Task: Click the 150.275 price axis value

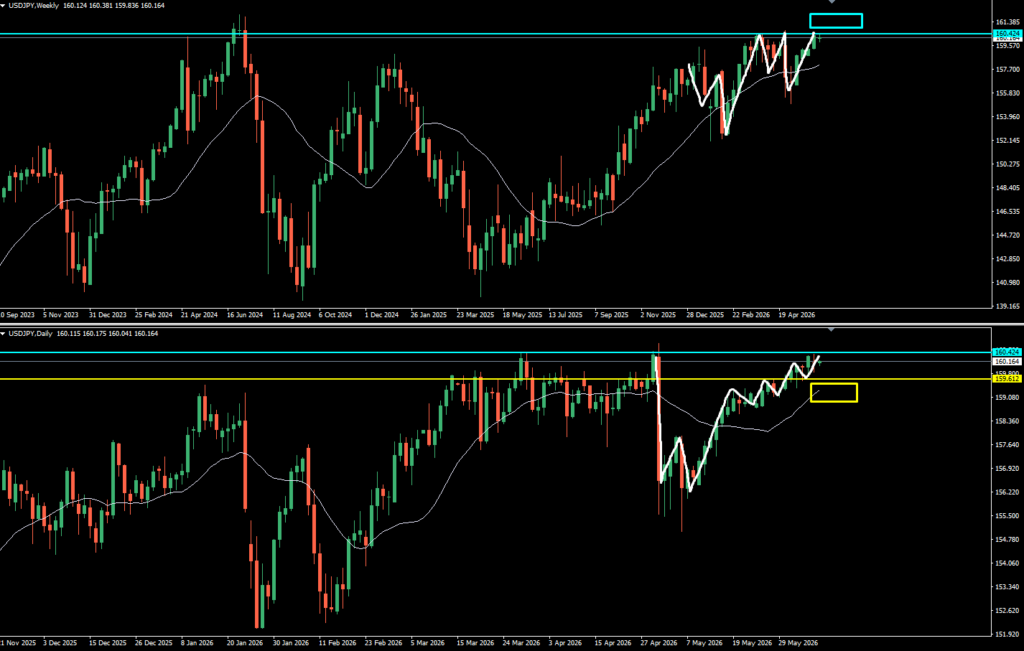Action: point(1008,164)
